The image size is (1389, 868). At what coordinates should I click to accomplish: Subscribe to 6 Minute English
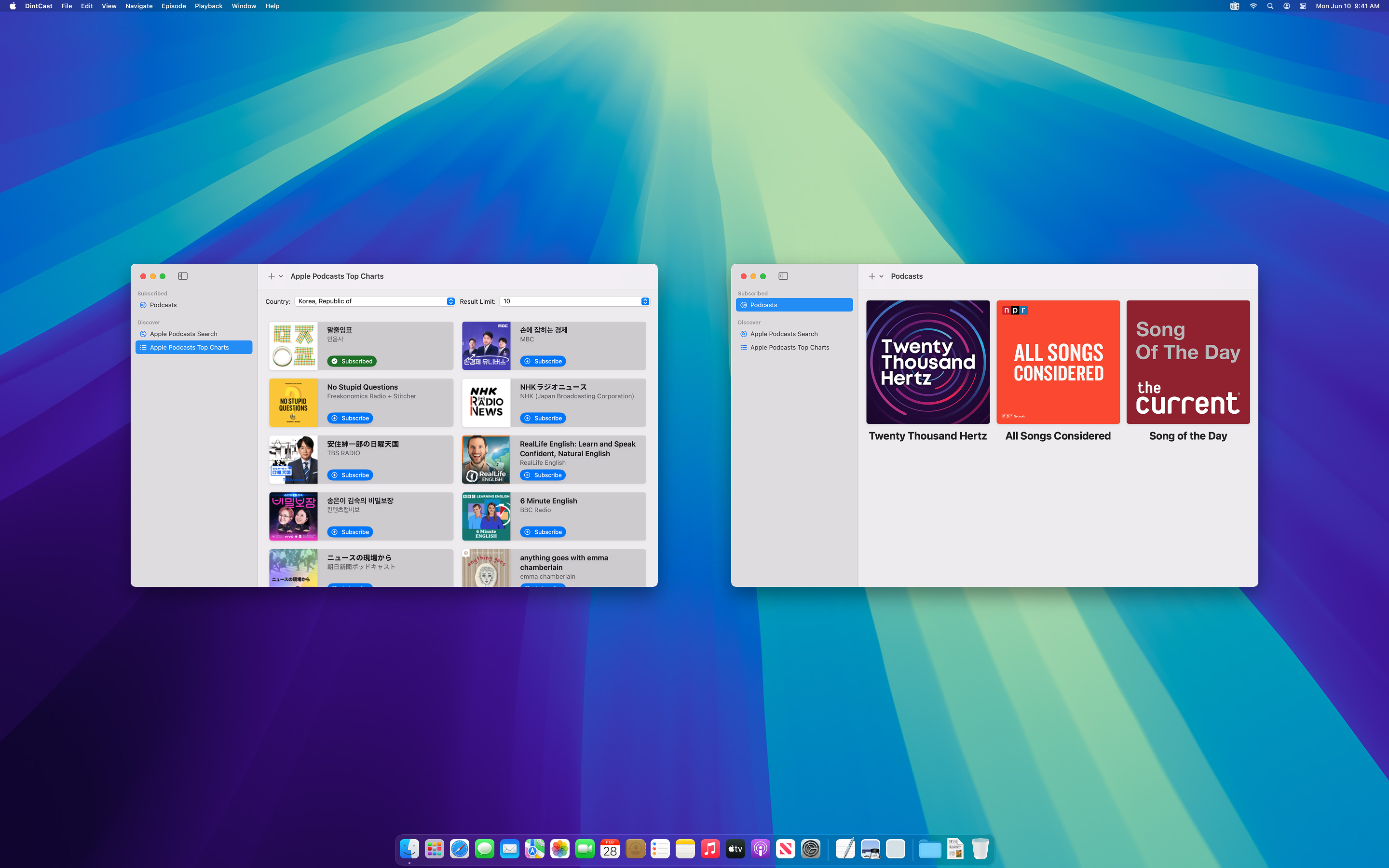point(543,531)
